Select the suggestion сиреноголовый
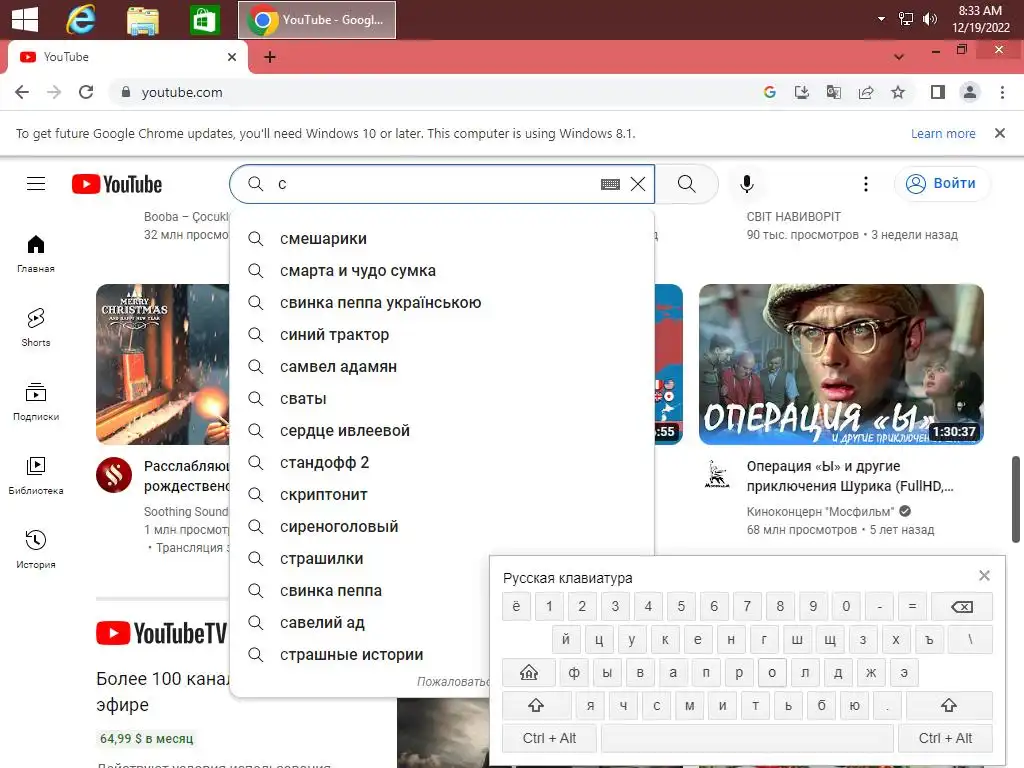The image size is (1024, 768). pyautogui.click(x=442, y=527)
